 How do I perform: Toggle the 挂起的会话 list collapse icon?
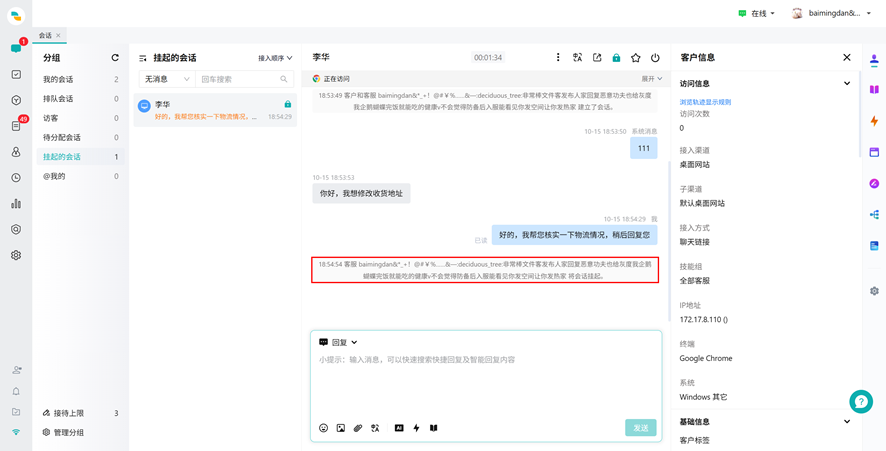(143, 58)
